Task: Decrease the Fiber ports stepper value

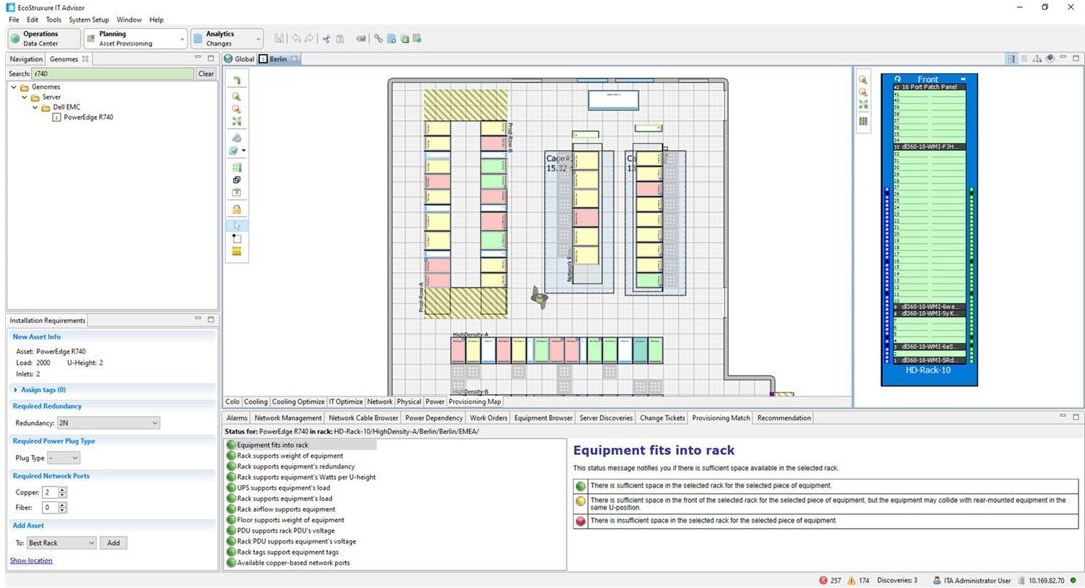Action: (63, 510)
